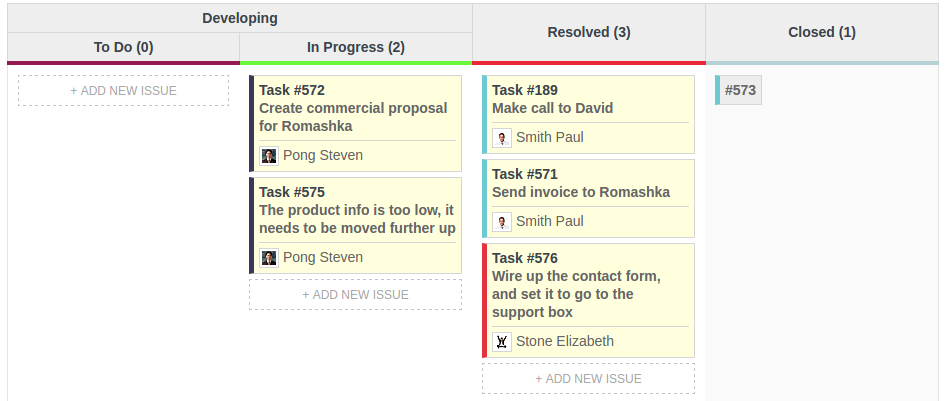Click assignee name Stone Elizabeth
The image size is (945, 401).
point(564,341)
